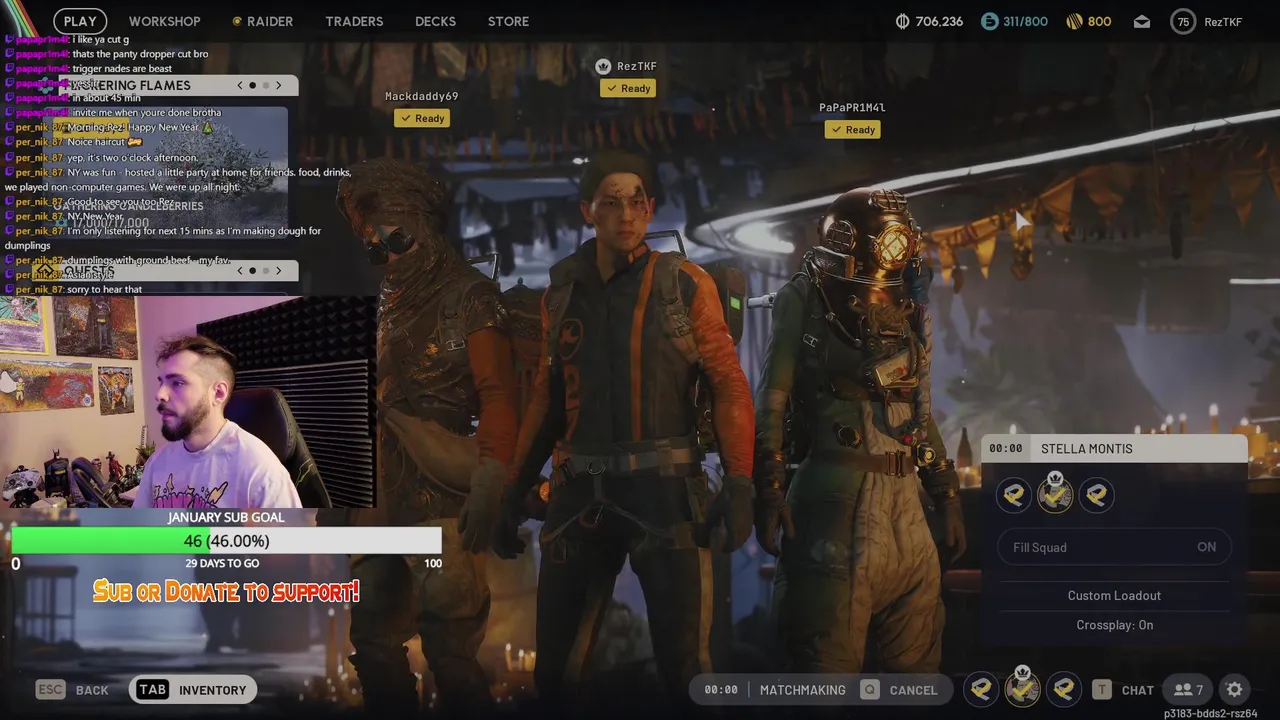Click the T key icon beside Chat
The image size is (1280, 720).
coord(1101,689)
